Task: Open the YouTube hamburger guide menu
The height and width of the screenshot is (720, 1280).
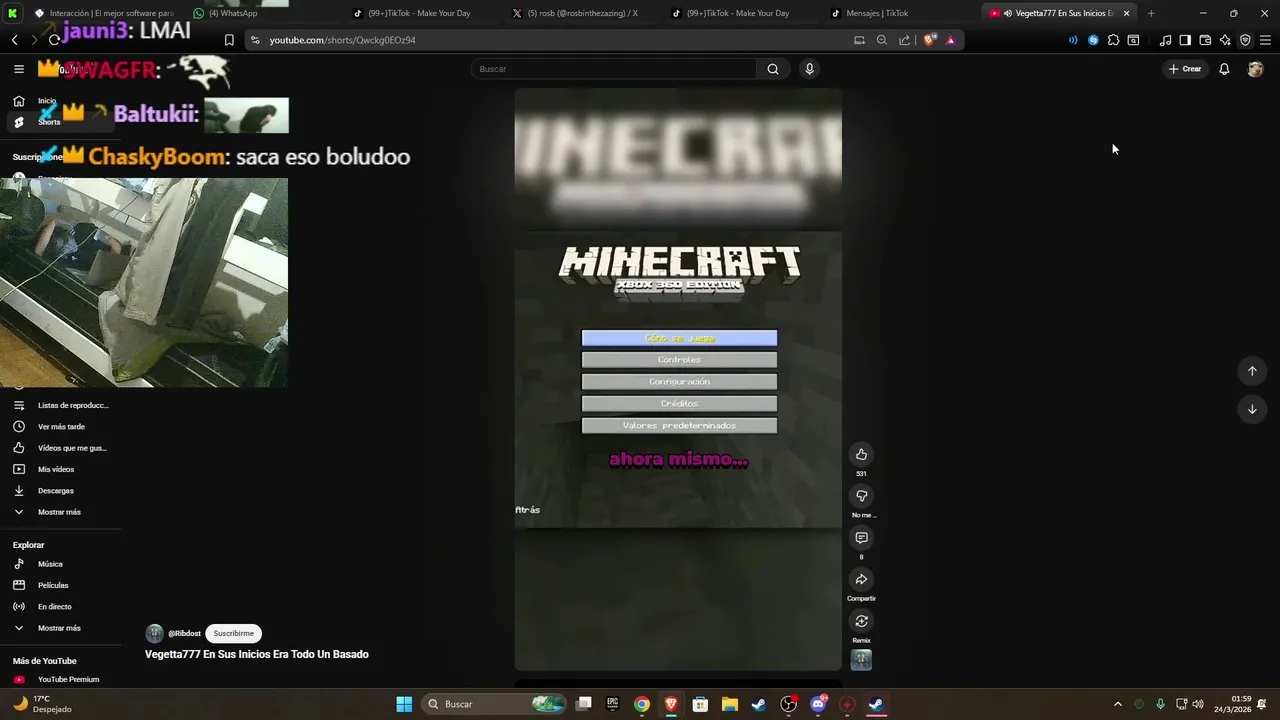Action: click(x=19, y=69)
